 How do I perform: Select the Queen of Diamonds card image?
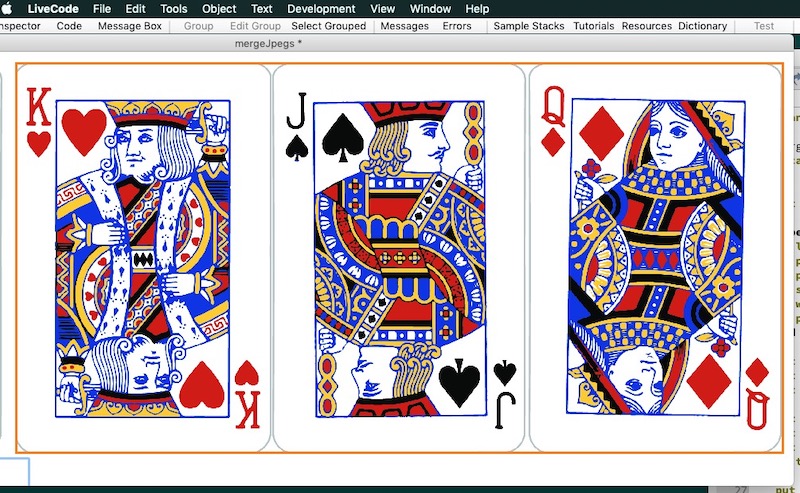[x=655, y=258]
